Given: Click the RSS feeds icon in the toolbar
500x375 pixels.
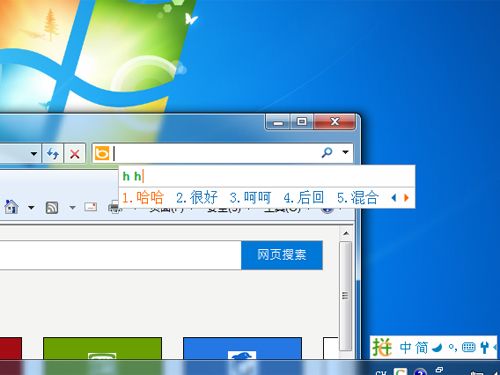Looking at the screenshot, I should 52,208.
